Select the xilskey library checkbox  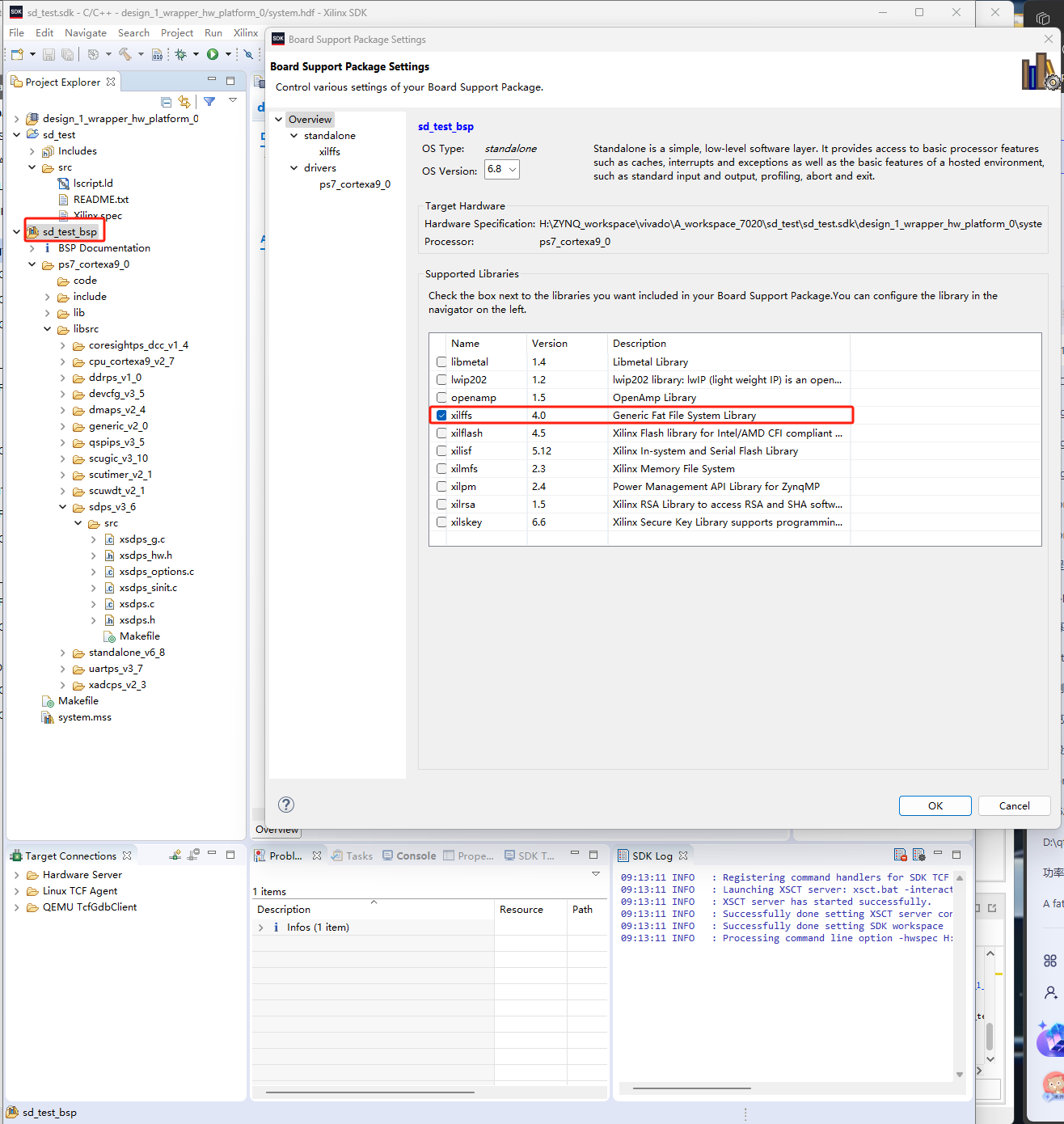(441, 522)
